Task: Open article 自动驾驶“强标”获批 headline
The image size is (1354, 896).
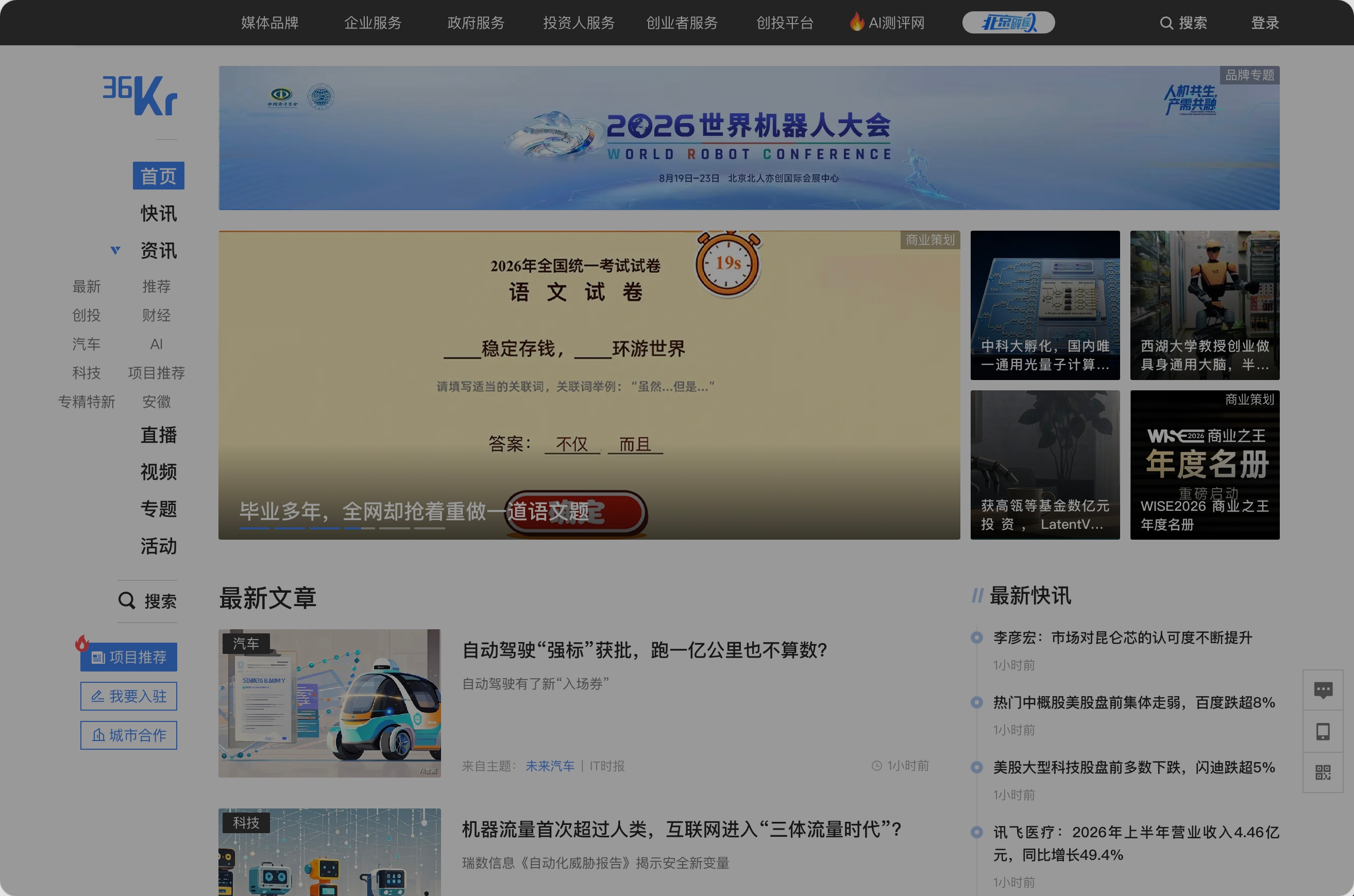Action: pyautogui.click(x=645, y=650)
